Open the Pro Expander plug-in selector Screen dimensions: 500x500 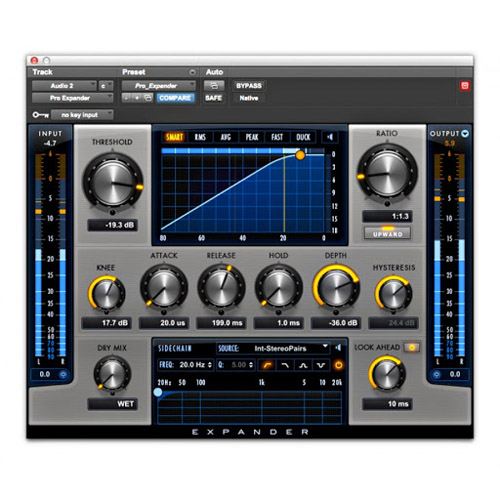(72, 98)
